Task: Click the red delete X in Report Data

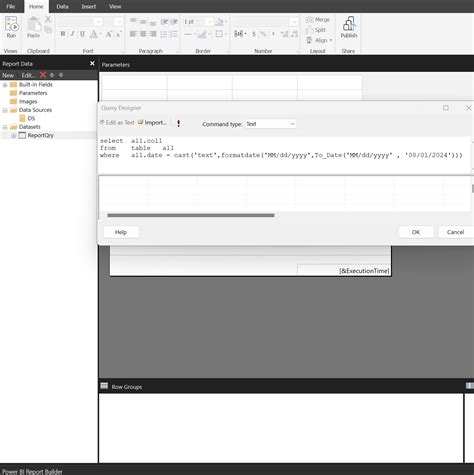Action: [43, 75]
